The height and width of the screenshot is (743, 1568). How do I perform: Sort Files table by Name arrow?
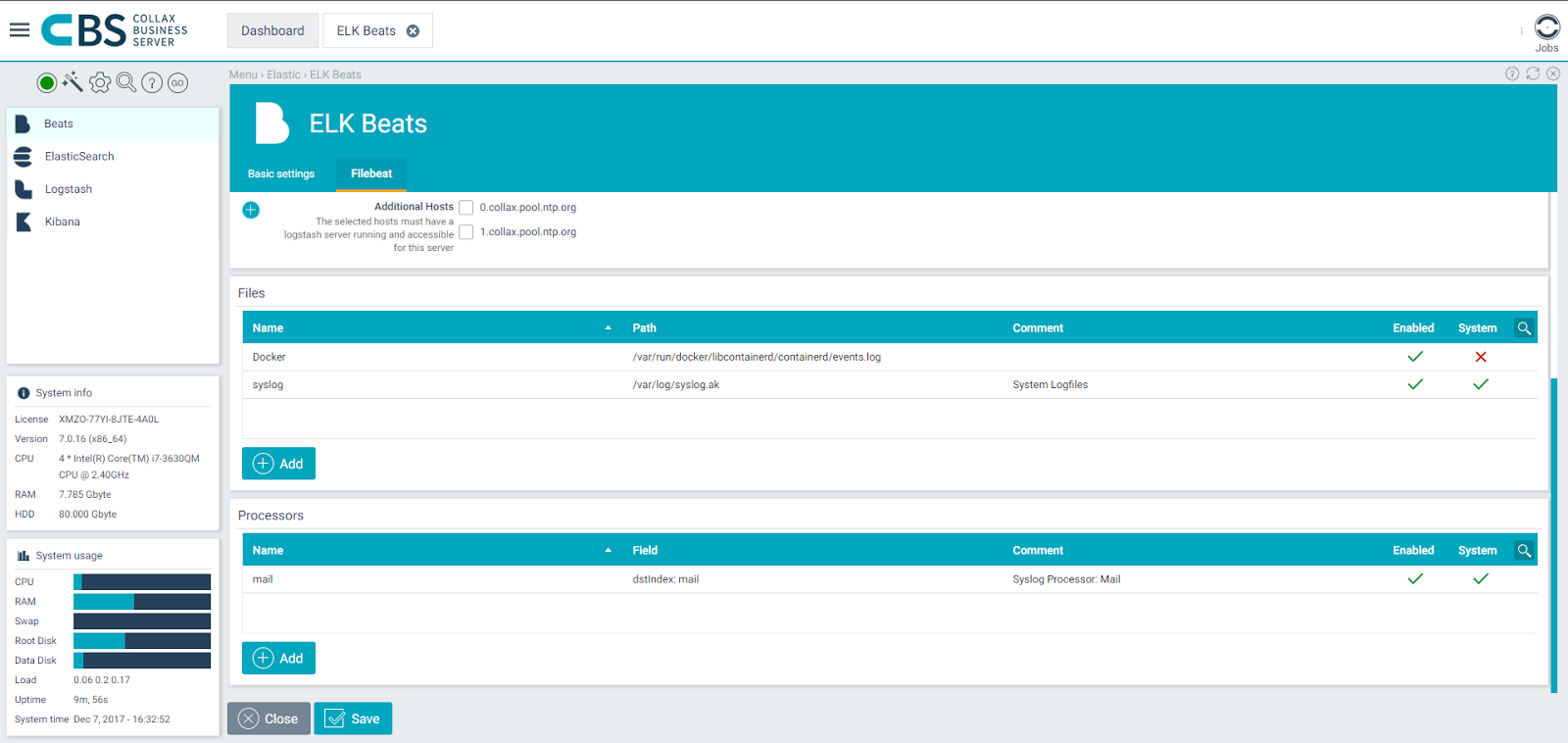609,328
